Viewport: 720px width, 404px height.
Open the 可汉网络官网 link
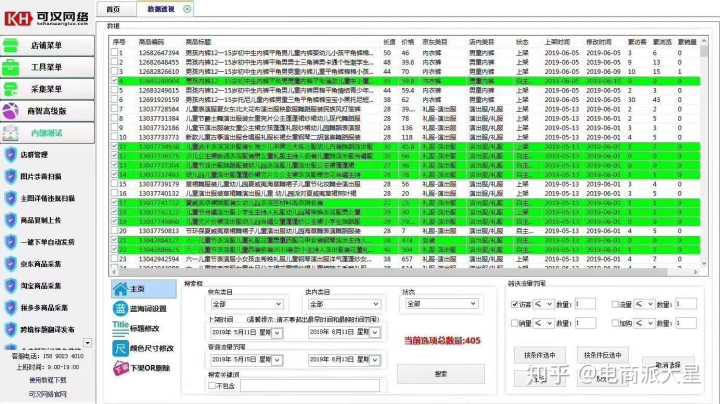(x=48, y=394)
